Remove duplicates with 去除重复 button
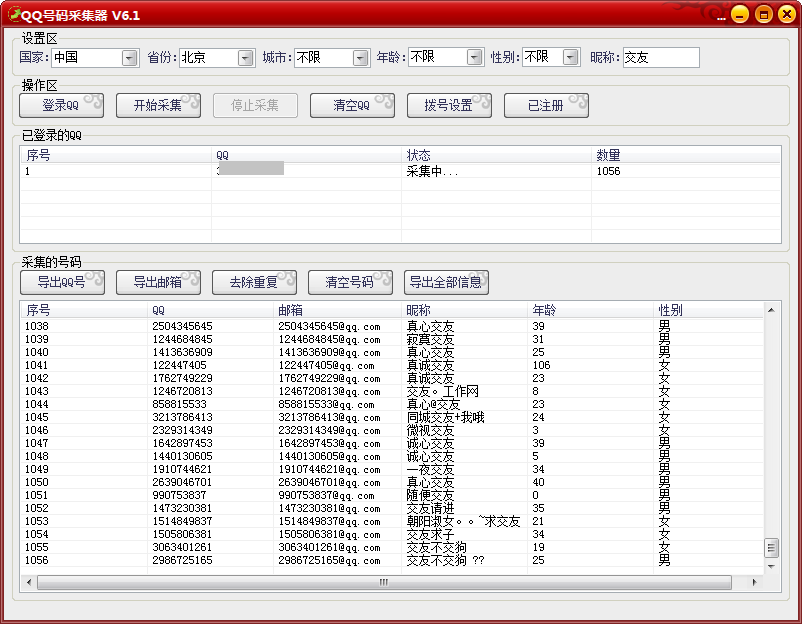 point(254,282)
